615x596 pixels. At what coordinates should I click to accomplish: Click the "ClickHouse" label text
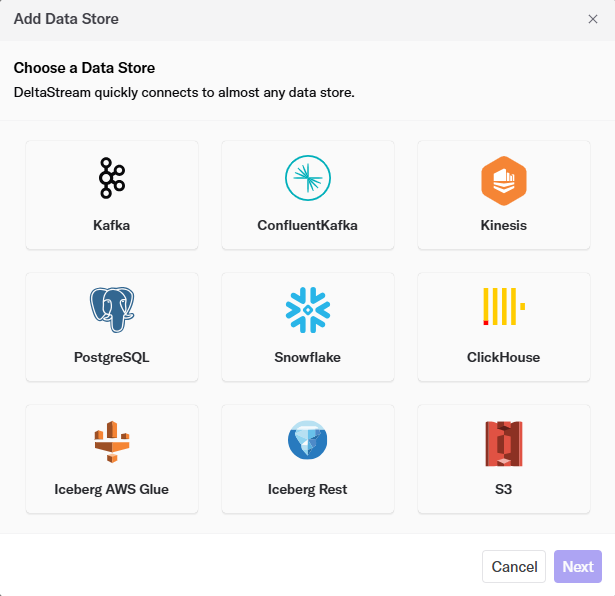(503, 357)
